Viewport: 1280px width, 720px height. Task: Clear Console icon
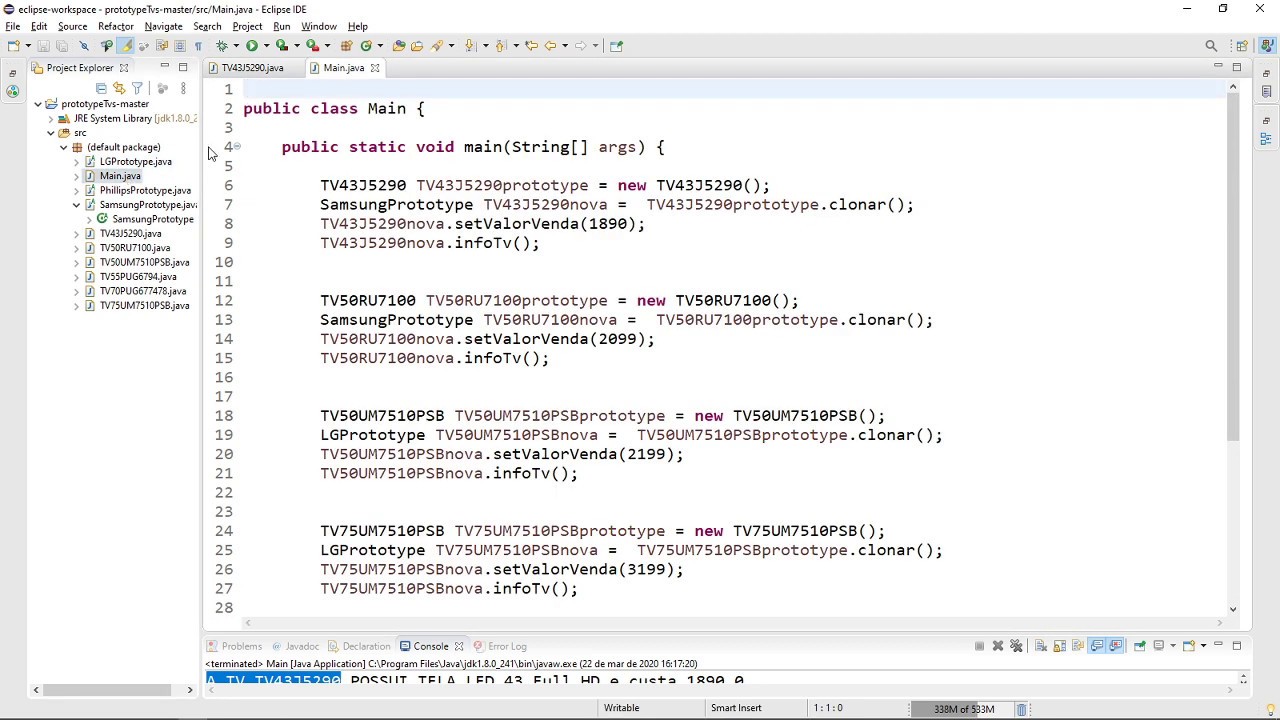click(1040, 646)
